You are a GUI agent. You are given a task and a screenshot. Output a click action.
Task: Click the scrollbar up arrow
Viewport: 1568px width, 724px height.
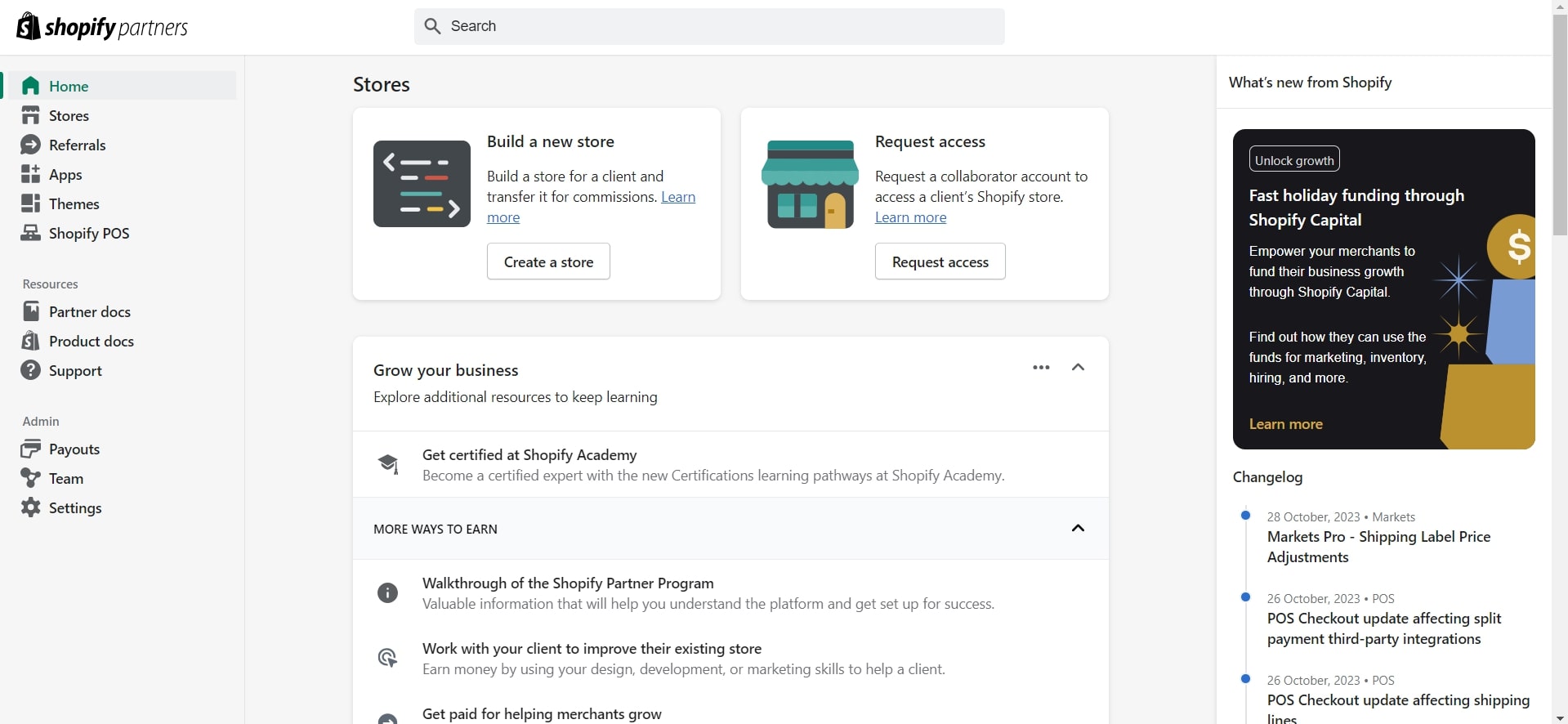pyautogui.click(x=1560, y=7)
